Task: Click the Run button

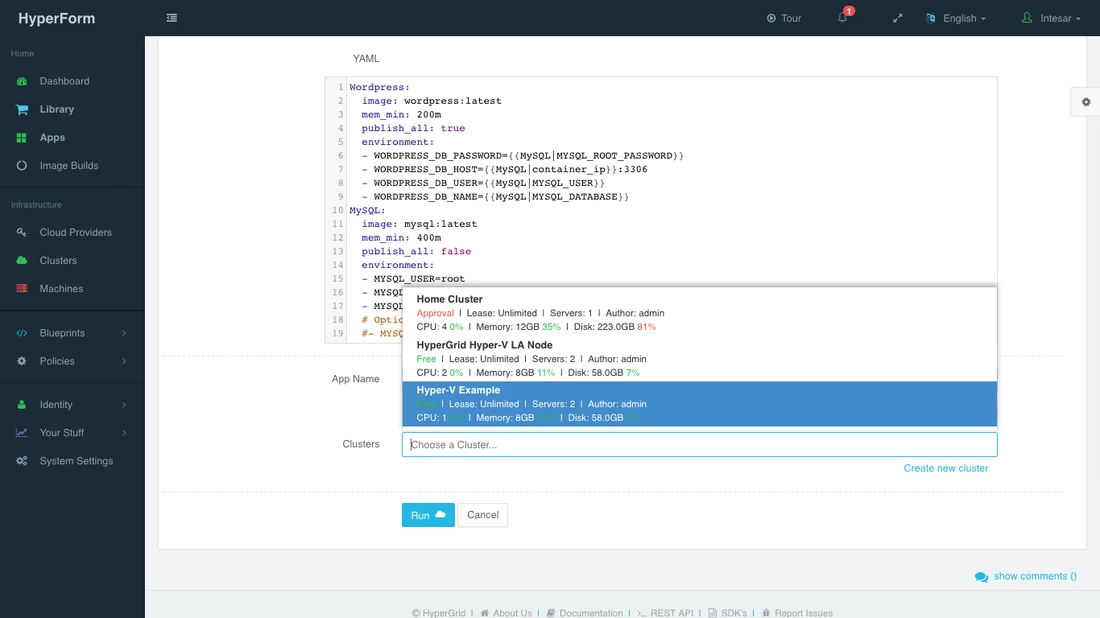Action: click(428, 515)
